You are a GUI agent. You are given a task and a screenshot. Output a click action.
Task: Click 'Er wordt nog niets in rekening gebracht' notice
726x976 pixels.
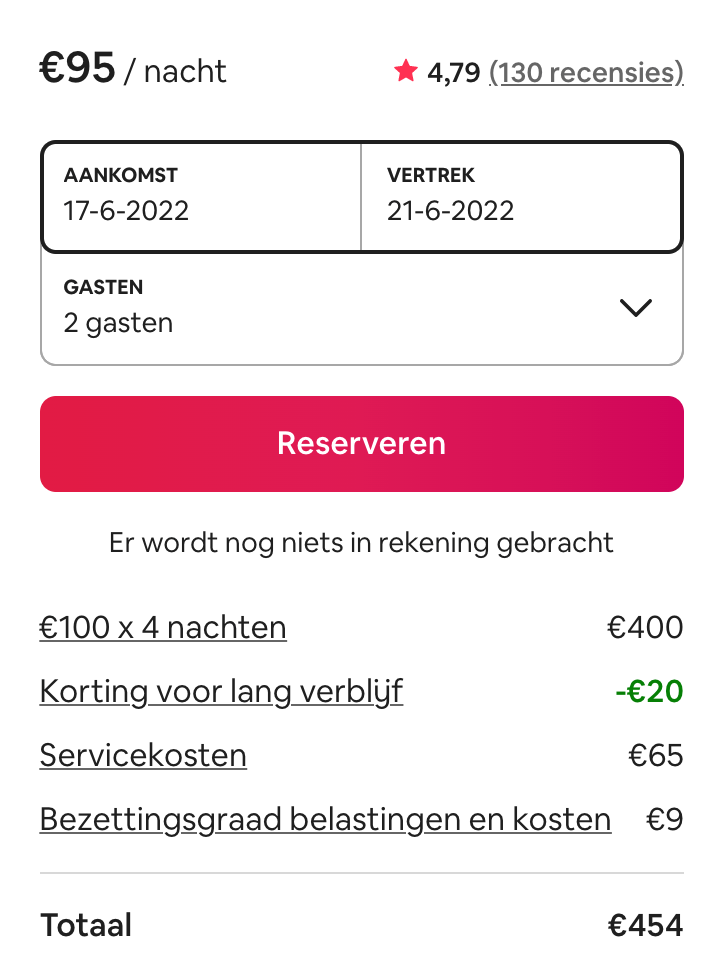click(361, 543)
